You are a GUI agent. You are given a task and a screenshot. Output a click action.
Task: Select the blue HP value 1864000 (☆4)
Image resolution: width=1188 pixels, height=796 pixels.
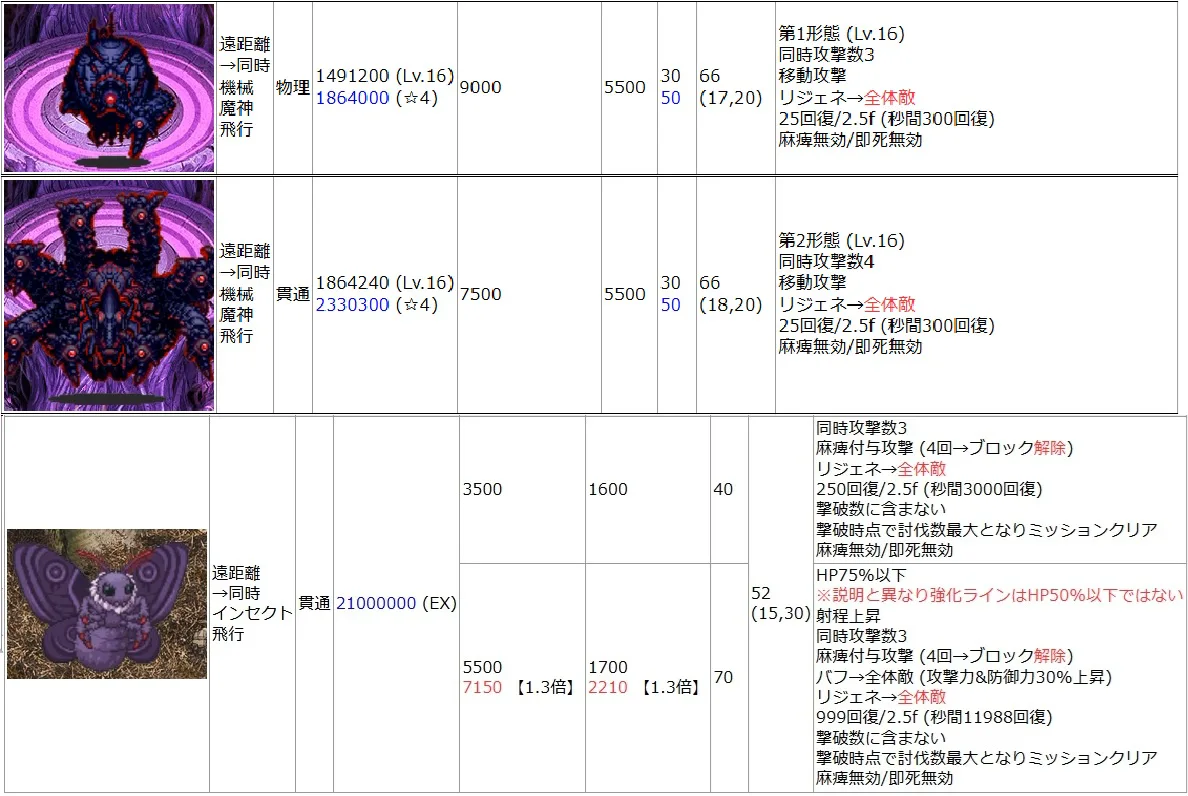click(377, 98)
